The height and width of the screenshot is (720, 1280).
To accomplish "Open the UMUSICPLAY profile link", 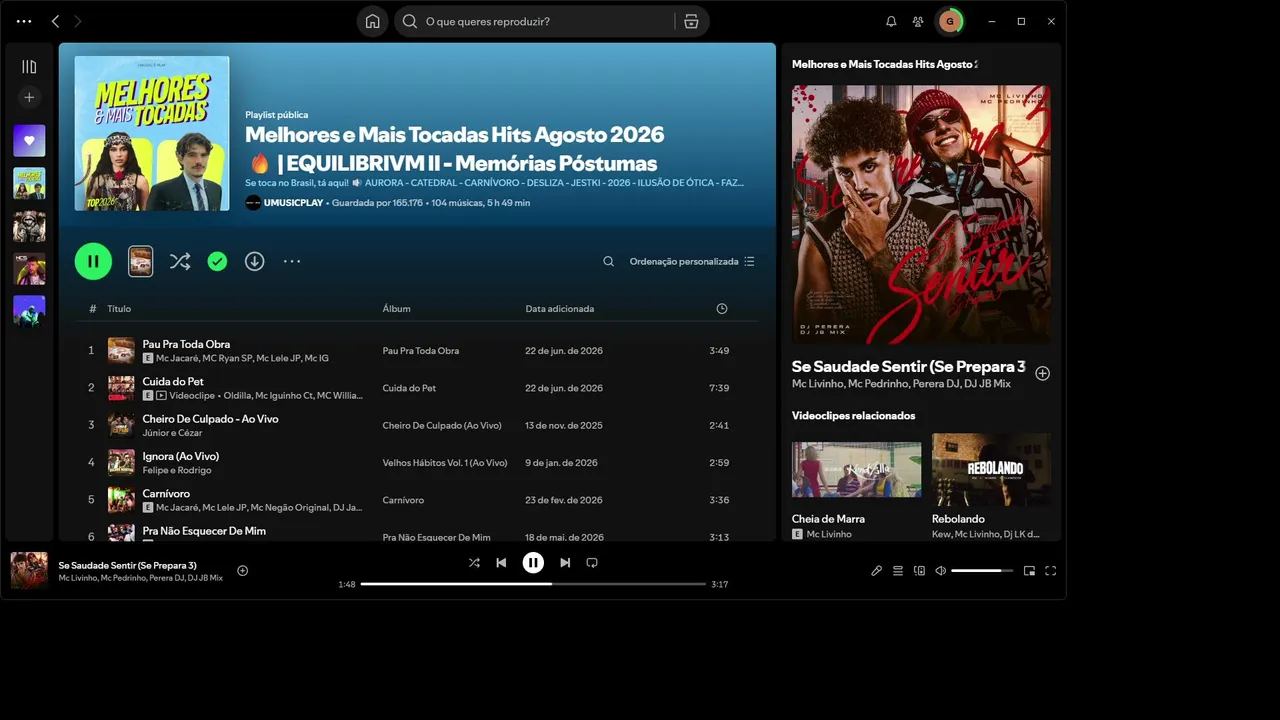I will 294,203.
